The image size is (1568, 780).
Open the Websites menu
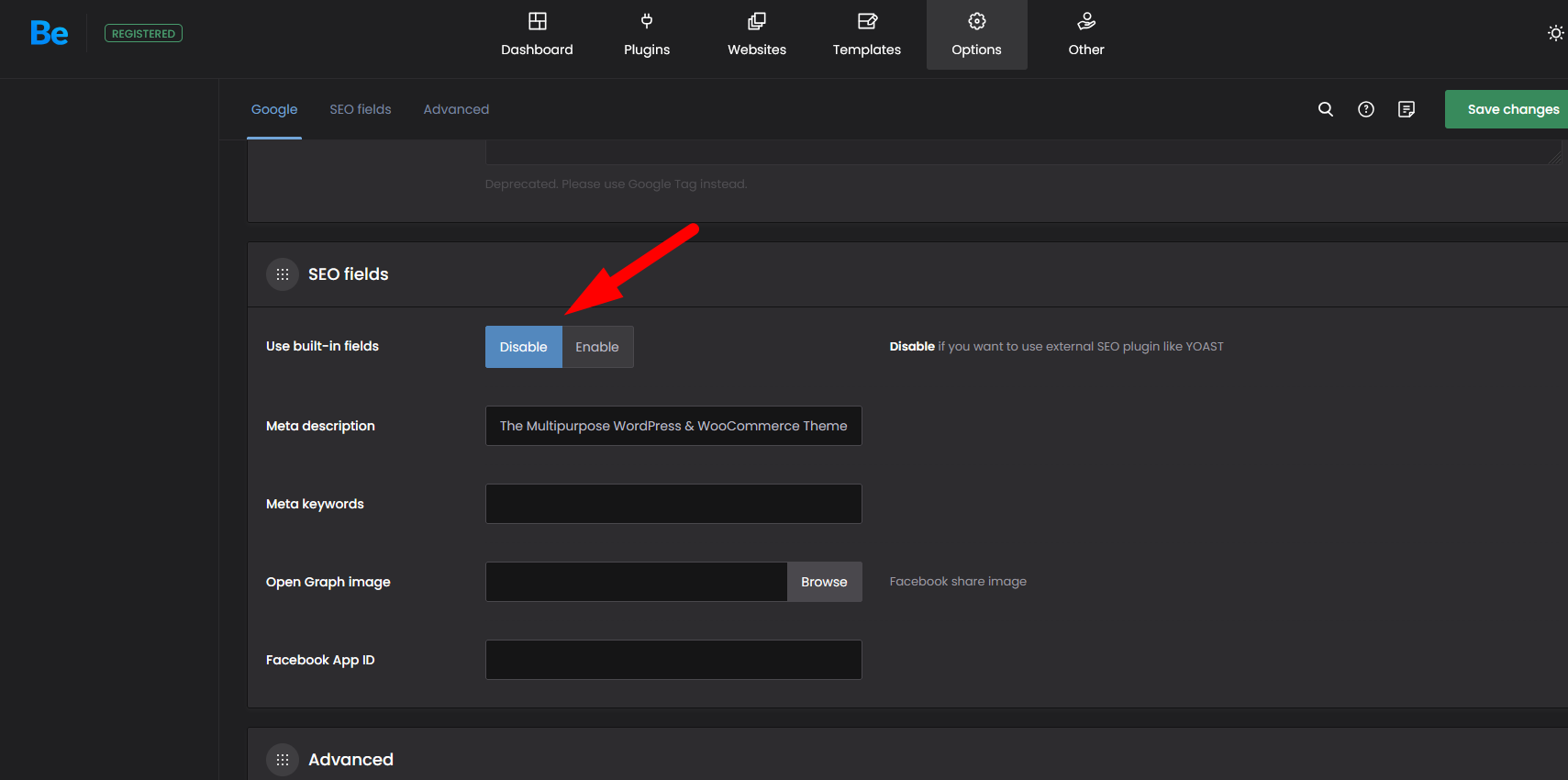pyautogui.click(x=757, y=35)
